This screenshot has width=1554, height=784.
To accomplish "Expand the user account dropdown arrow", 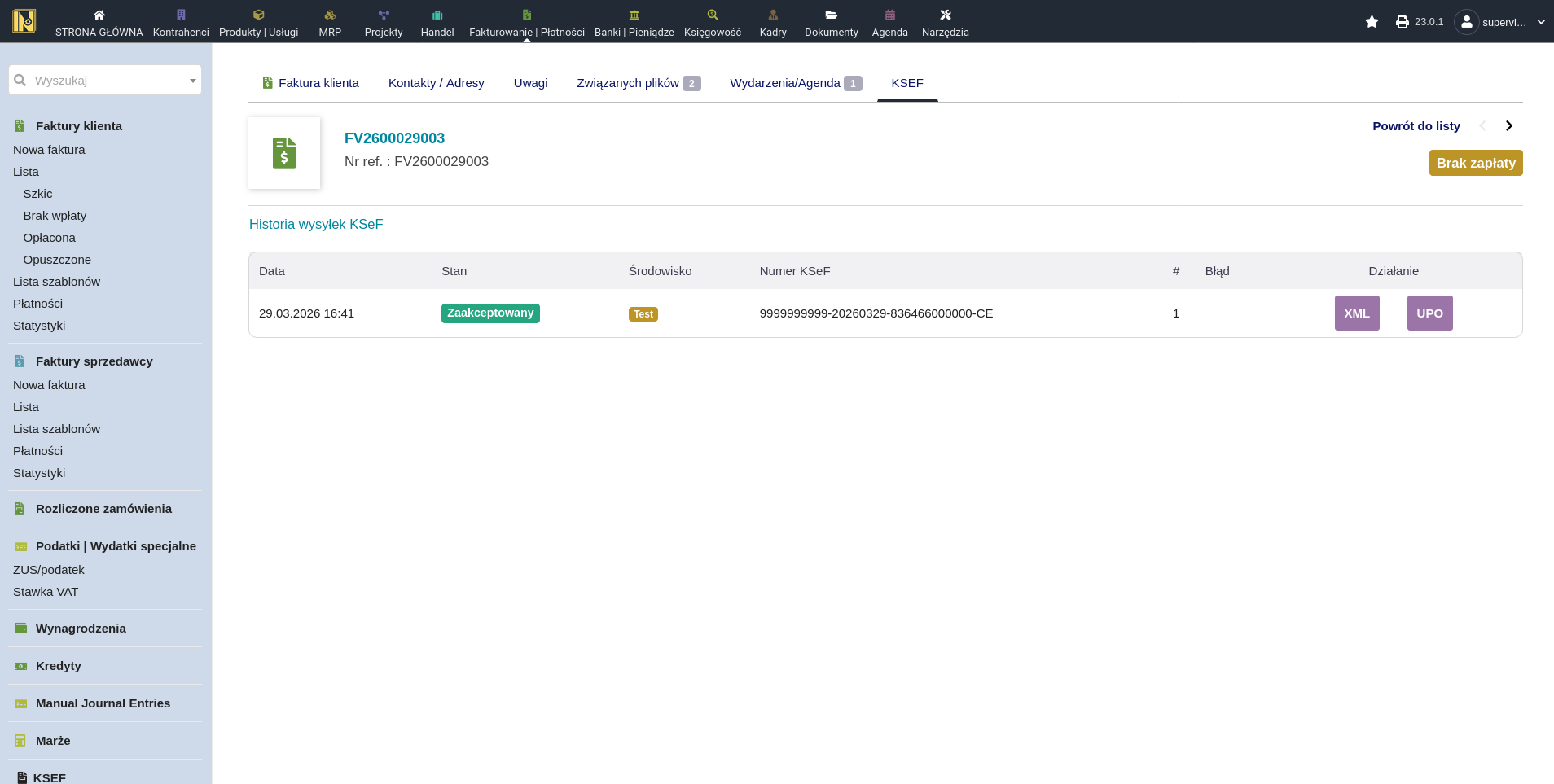I will pyautogui.click(x=1541, y=22).
